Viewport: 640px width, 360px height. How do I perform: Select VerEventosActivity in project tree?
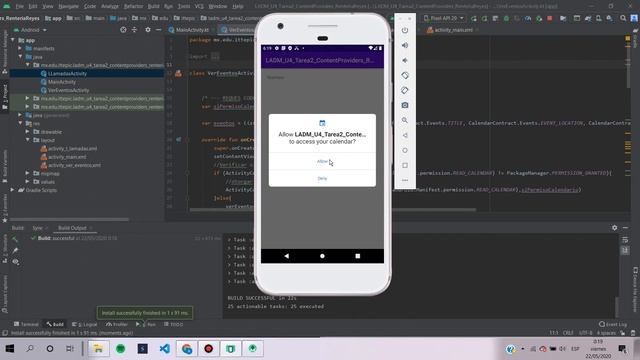tap(68, 90)
